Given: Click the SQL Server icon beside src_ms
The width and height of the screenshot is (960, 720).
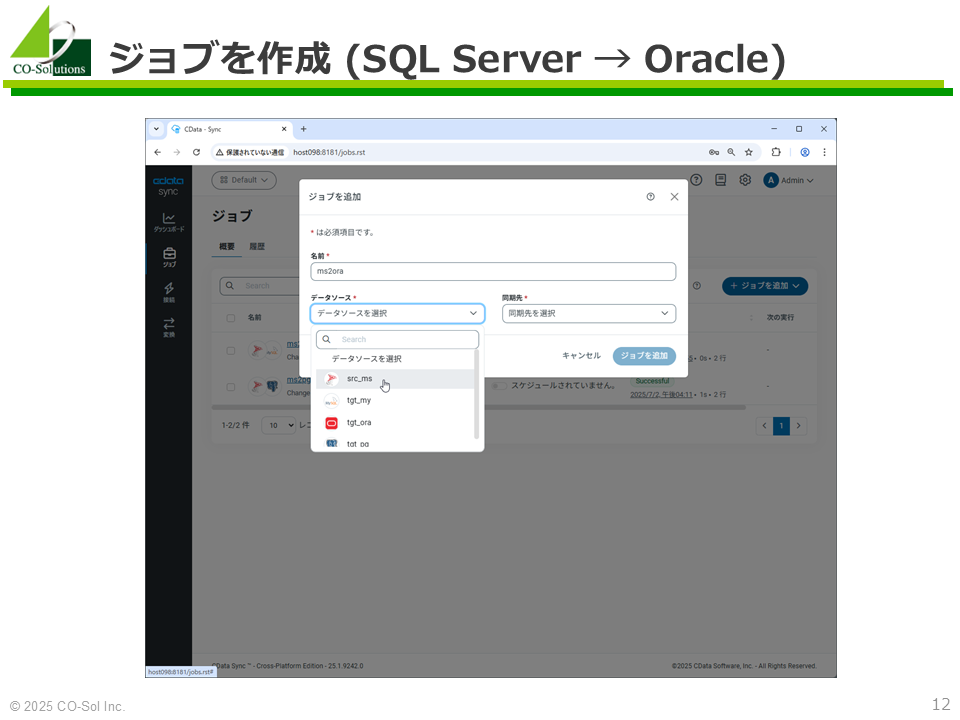Looking at the screenshot, I should coord(331,379).
